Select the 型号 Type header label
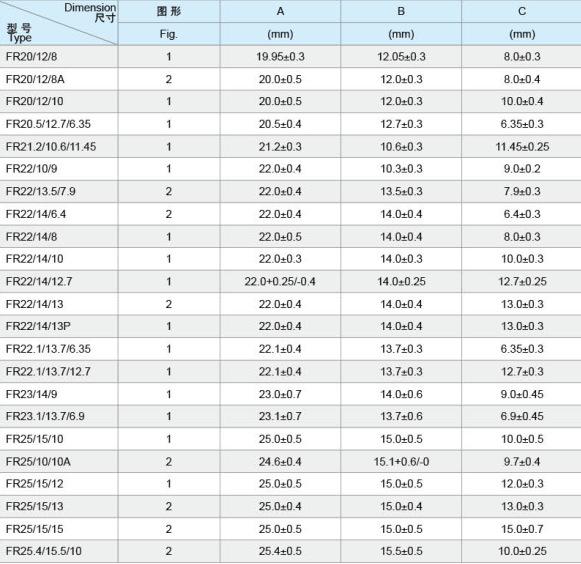Viewport: 581px width, 564px height. tap(19, 33)
